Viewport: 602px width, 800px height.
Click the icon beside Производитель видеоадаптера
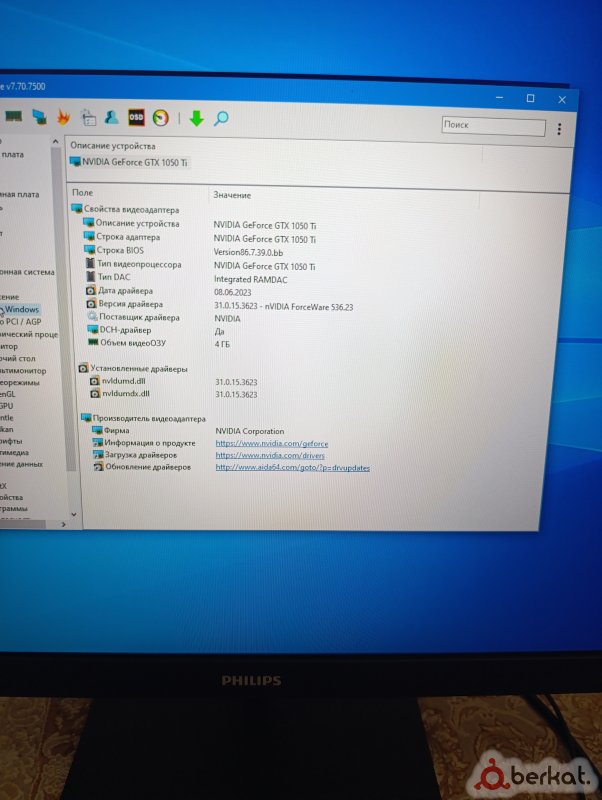(86, 418)
